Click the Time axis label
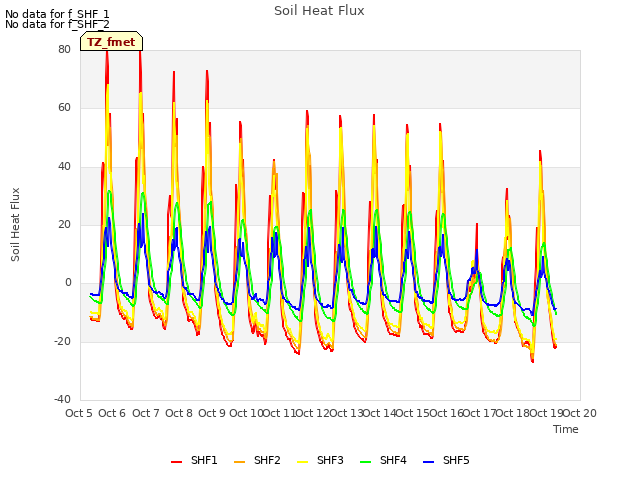Image resolution: width=640 pixels, height=480 pixels. (x=566, y=429)
